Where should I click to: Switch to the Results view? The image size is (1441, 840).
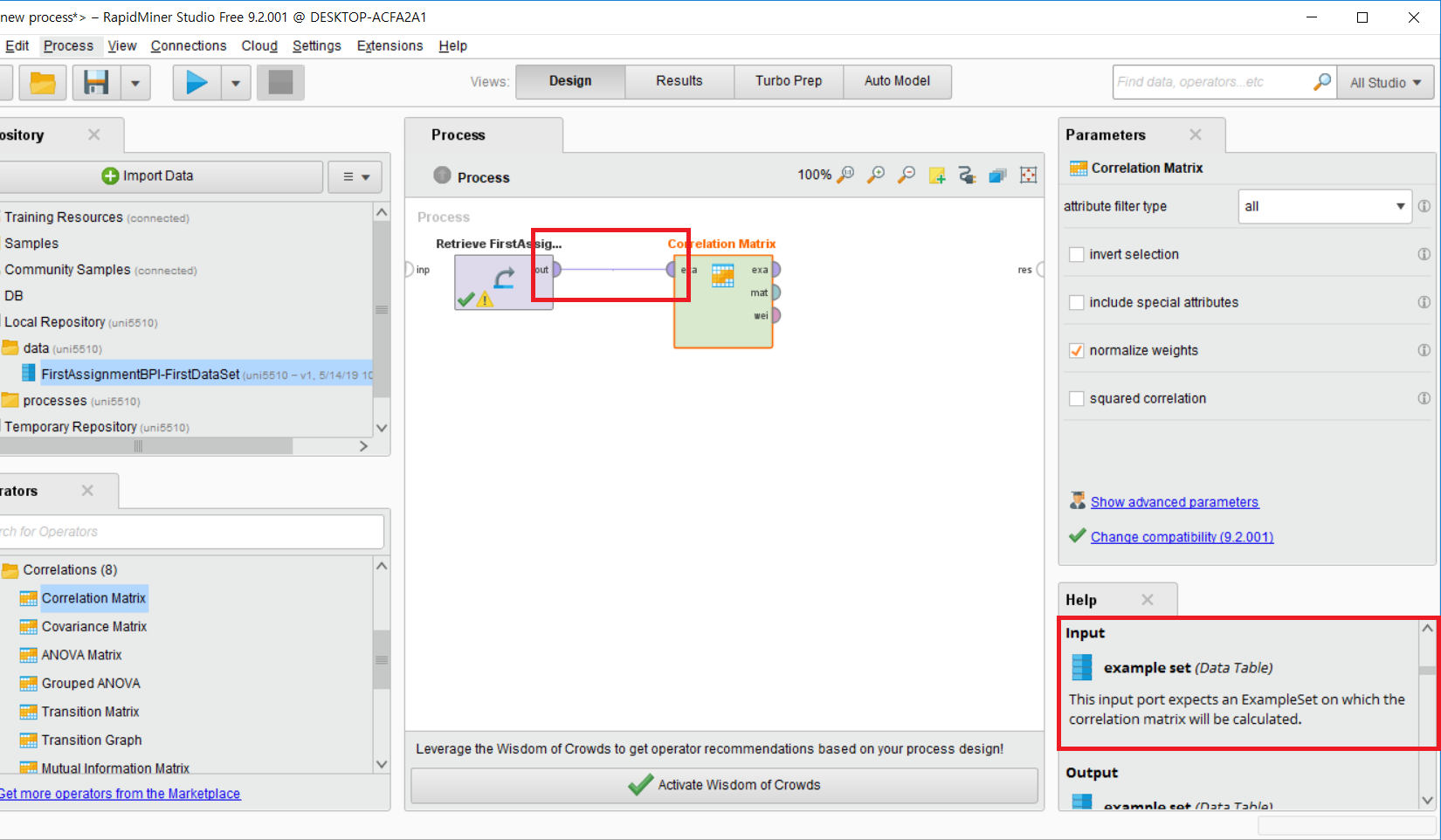click(679, 81)
